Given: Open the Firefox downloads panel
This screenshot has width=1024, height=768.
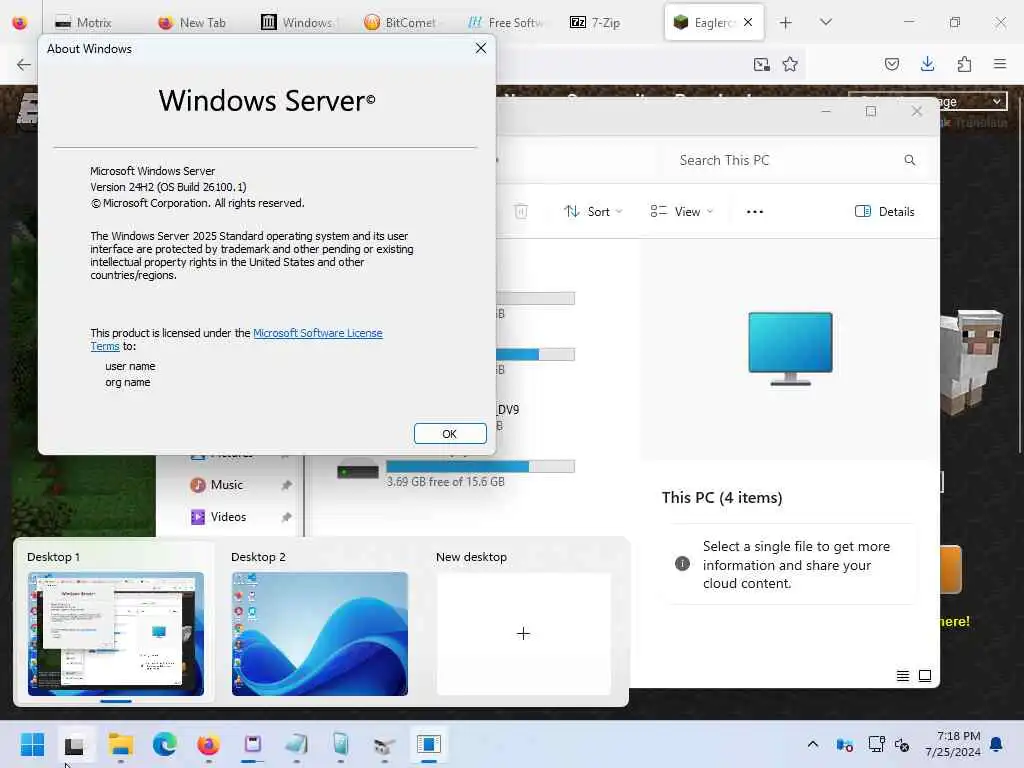Looking at the screenshot, I should 927,64.
